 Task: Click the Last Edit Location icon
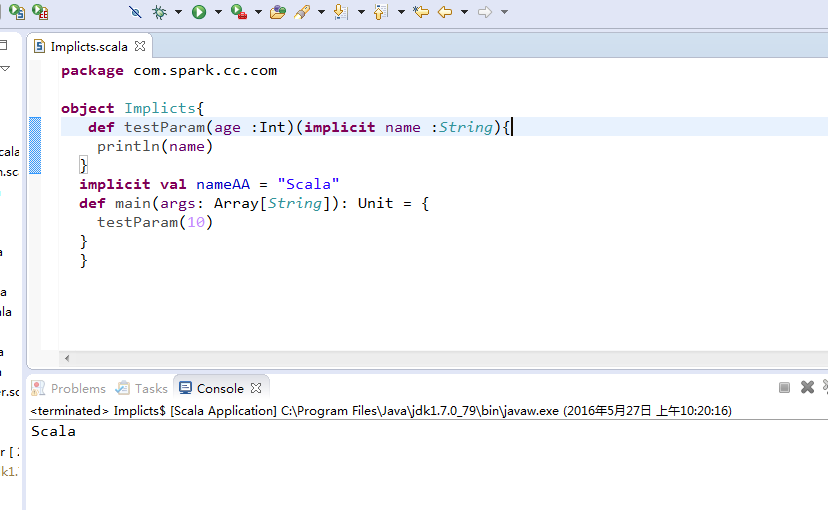click(x=421, y=12)
